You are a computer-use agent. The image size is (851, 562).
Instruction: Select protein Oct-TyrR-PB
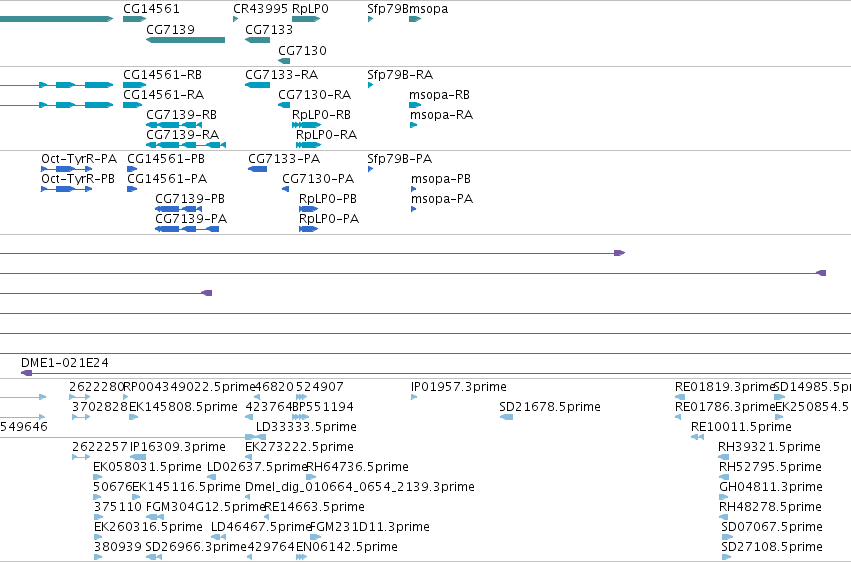(x=66, y=189)
